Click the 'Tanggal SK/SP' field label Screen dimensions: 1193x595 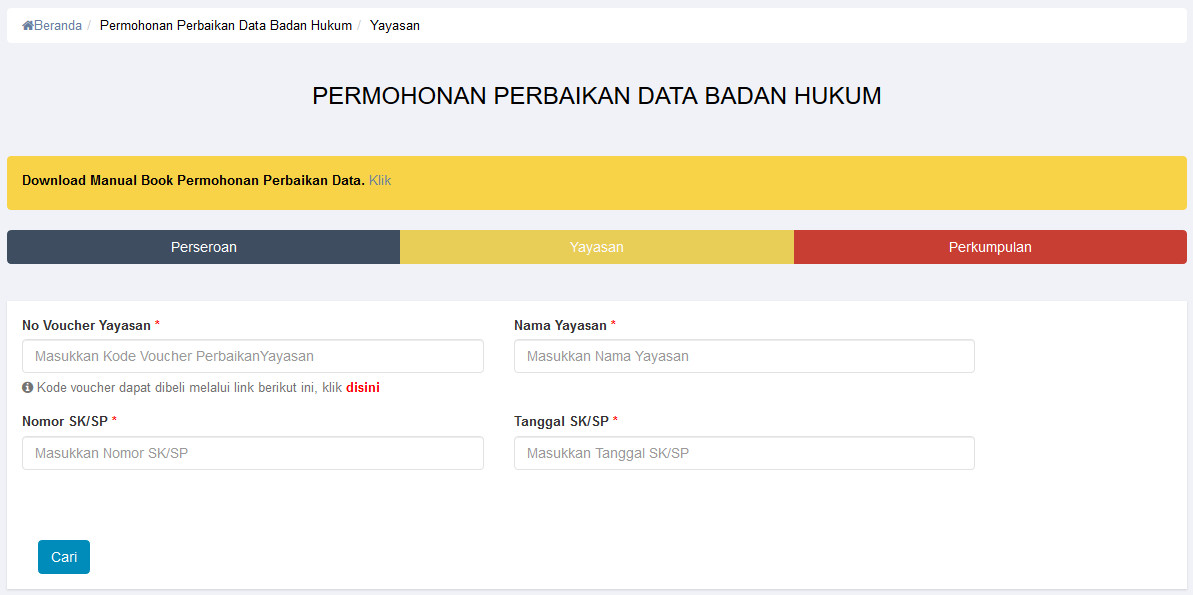[561, 421]
